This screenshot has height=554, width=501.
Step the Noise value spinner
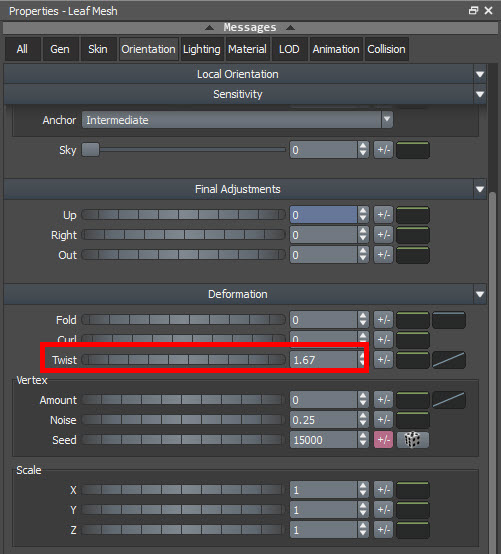[x=363, y=420]
